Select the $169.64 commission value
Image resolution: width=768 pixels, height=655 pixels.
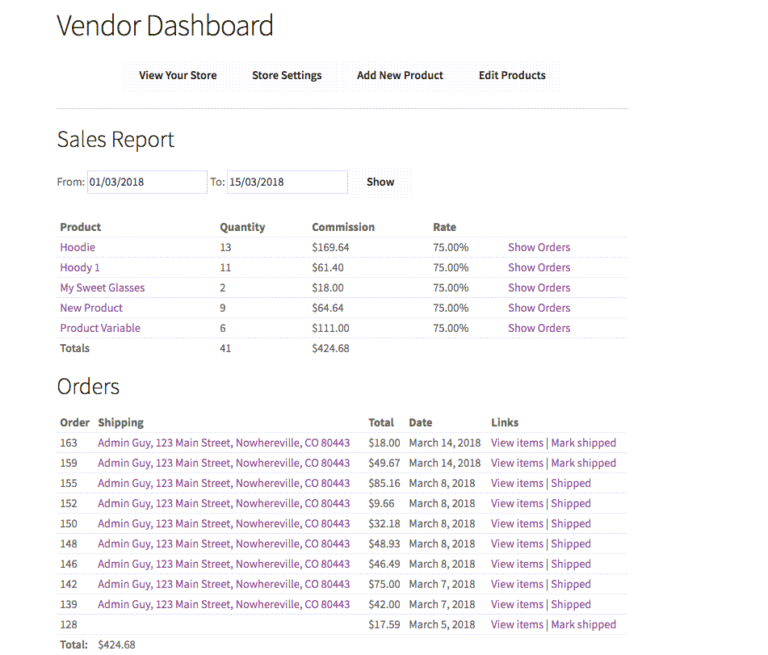[x=331, y=247]
